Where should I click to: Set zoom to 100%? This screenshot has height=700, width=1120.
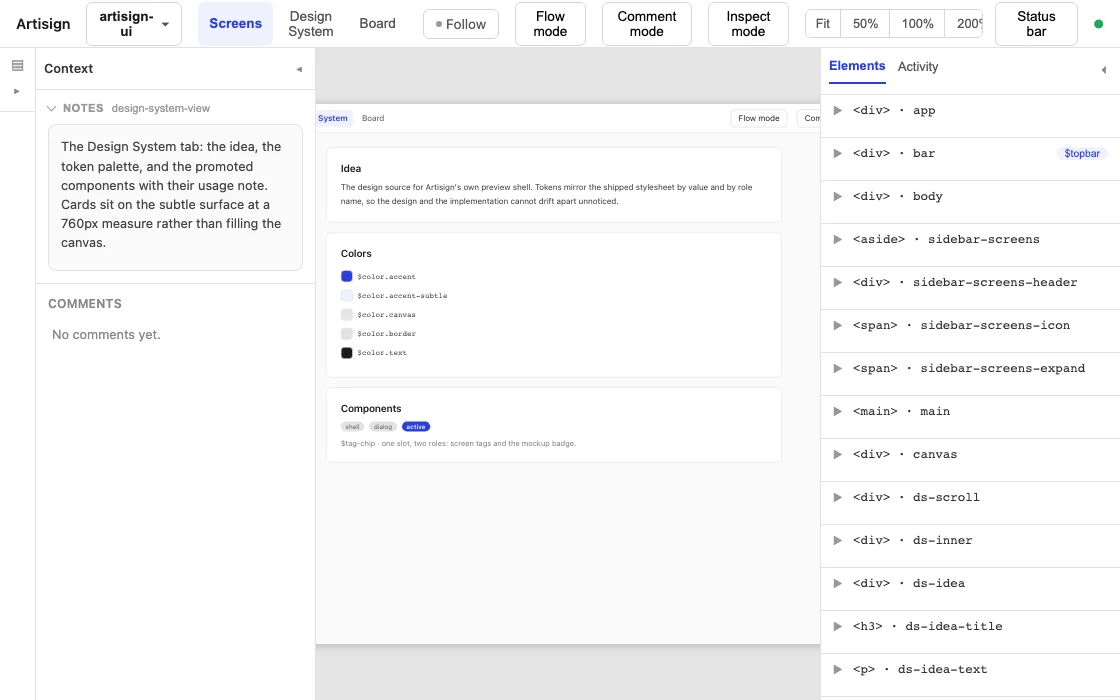[917, 24]
